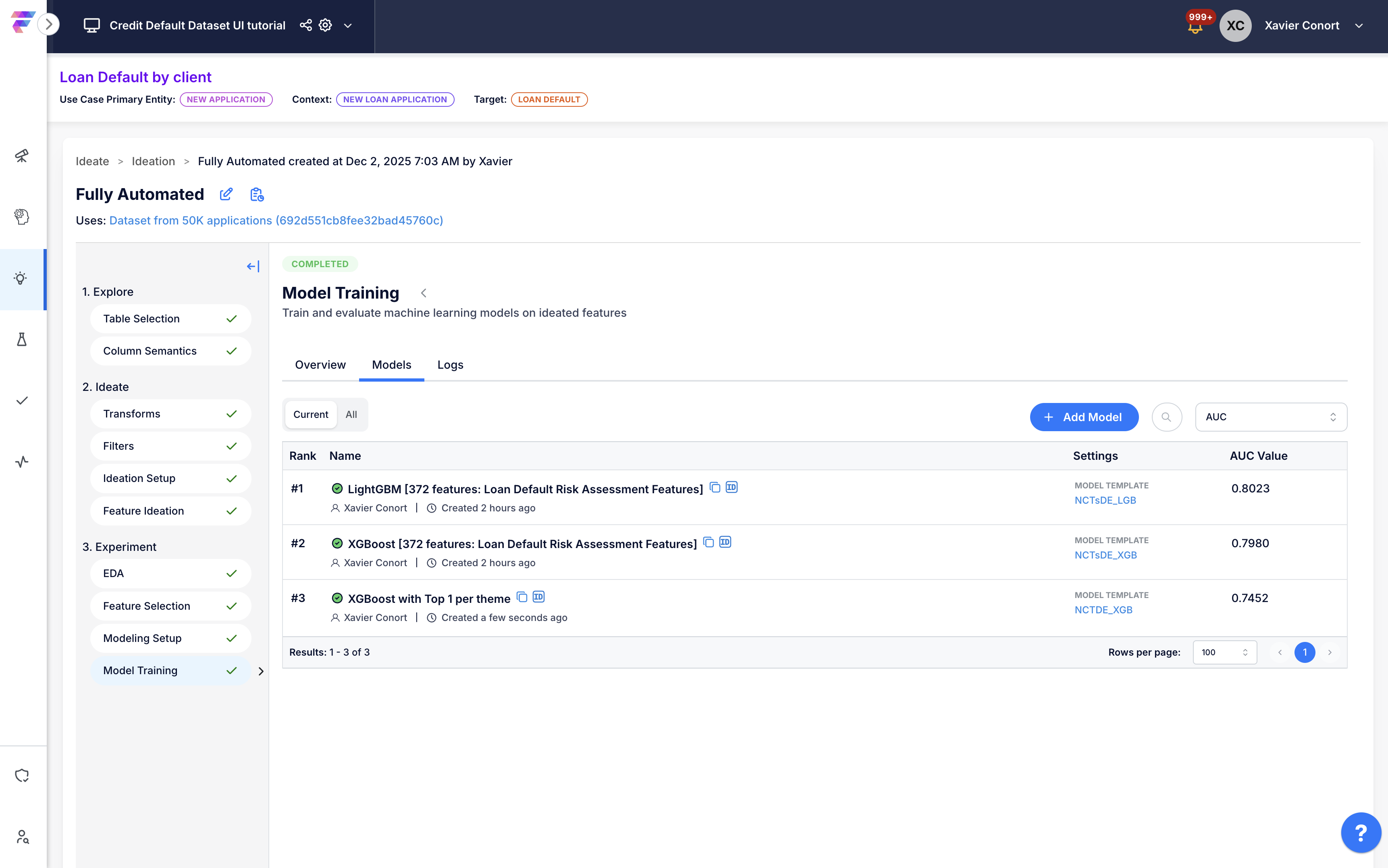This screenshot has height=868, width=1388.
Task: Expand the Xavier Conort user menu
Action: click(1359, 26)
